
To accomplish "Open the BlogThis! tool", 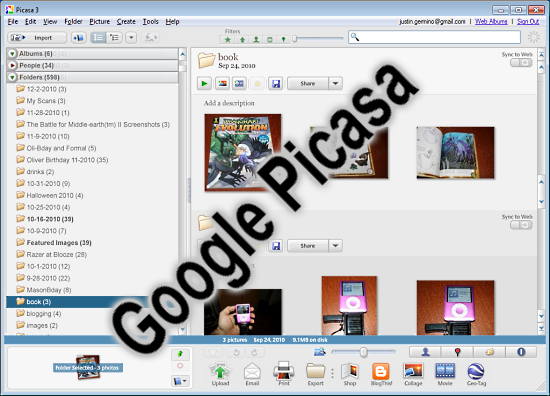I will (381, 374).
